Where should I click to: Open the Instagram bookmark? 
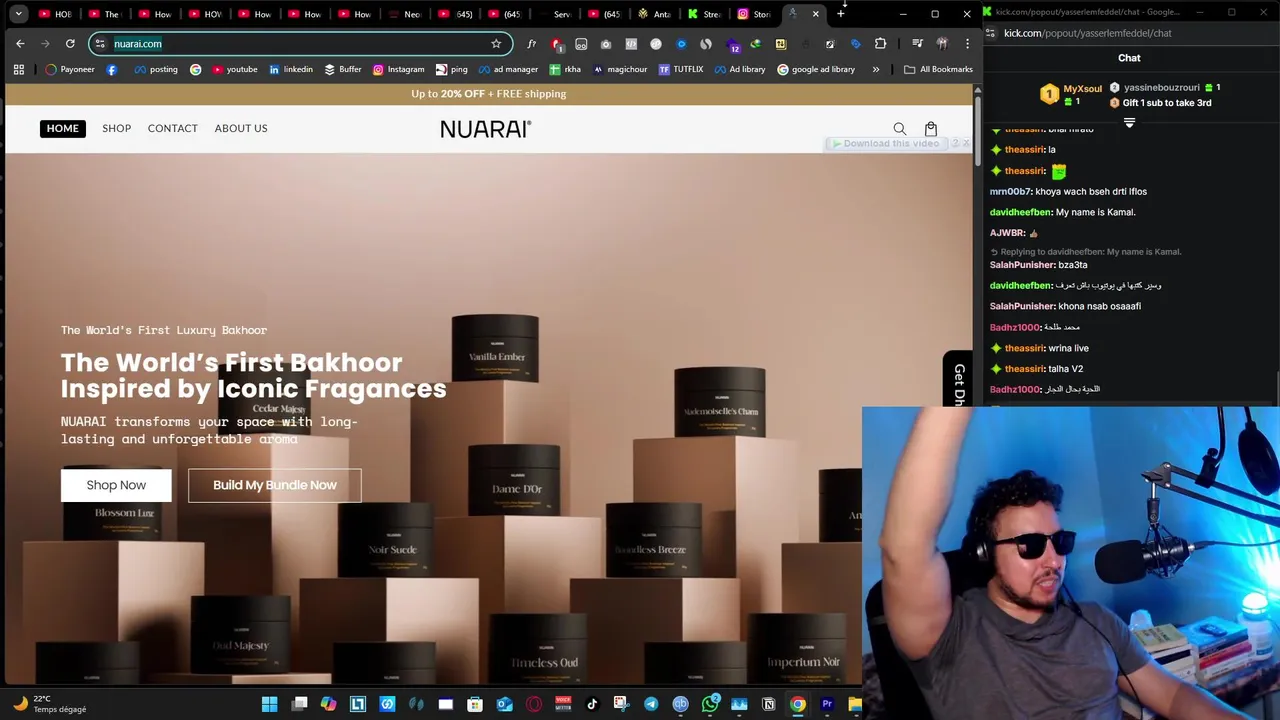(398, 70)
